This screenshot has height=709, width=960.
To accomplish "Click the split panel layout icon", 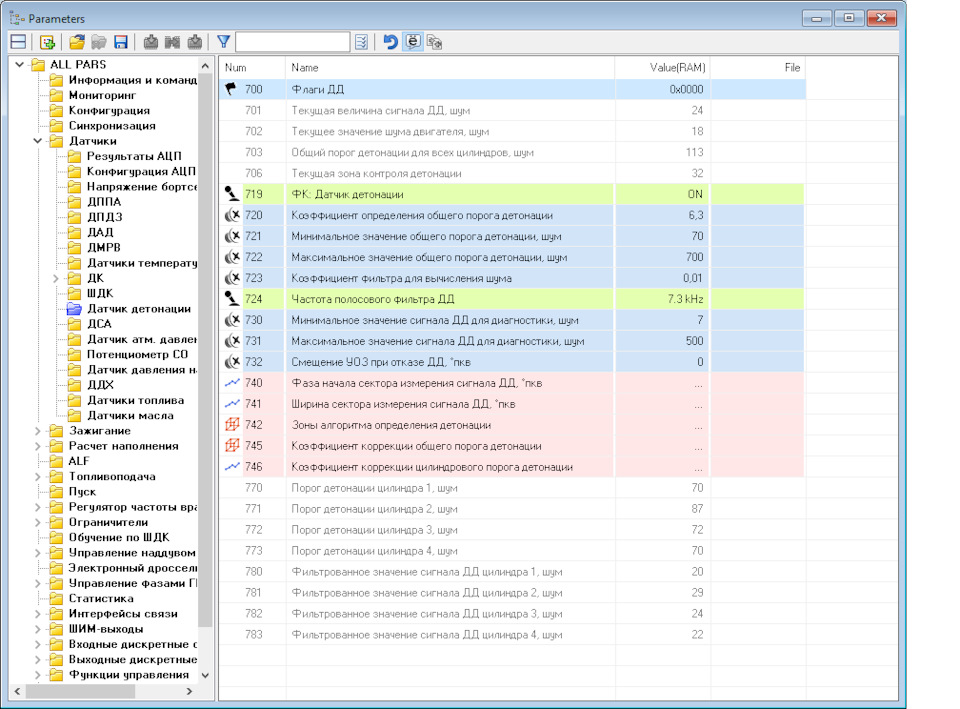I will [x=18, y=42].
